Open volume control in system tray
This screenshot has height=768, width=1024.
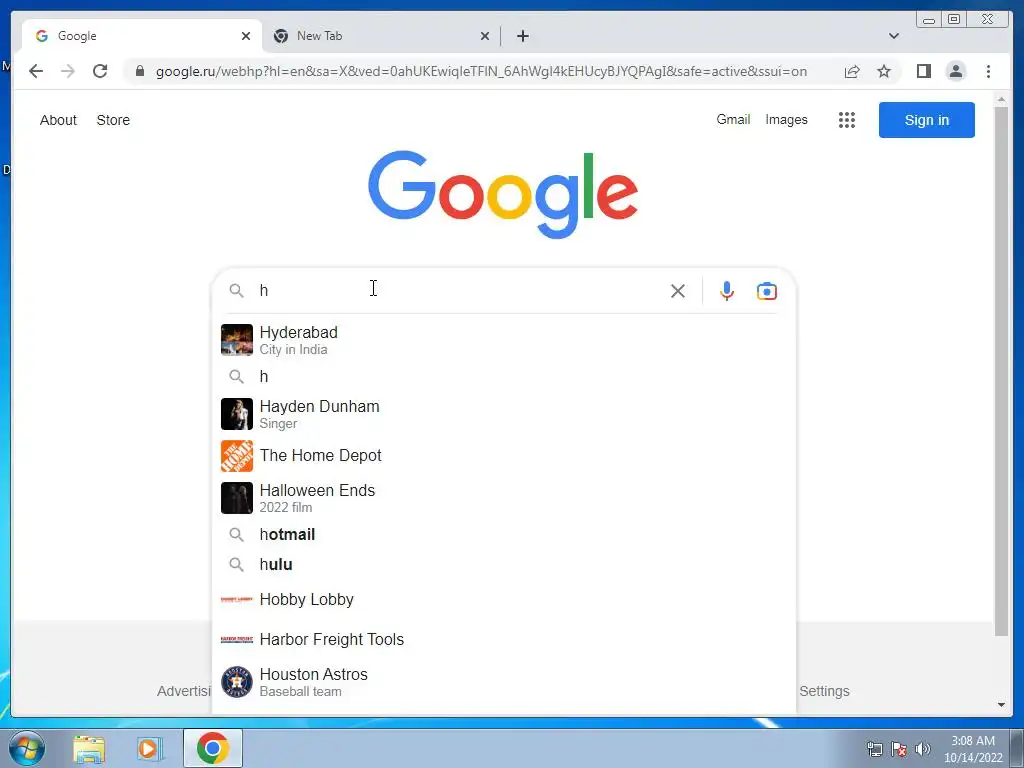coord(923,749)
